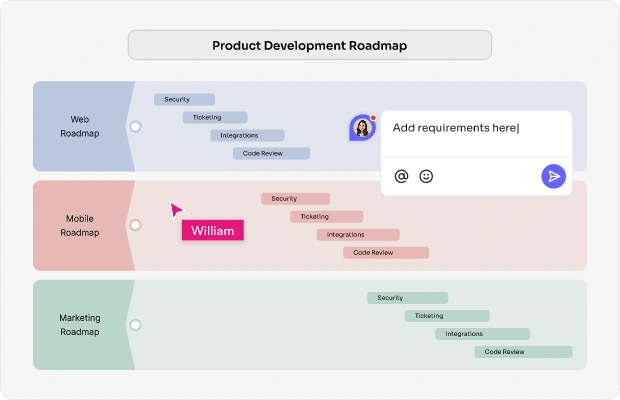
Task: Click the @ mention icon
Action: click(x=401, y=176)
